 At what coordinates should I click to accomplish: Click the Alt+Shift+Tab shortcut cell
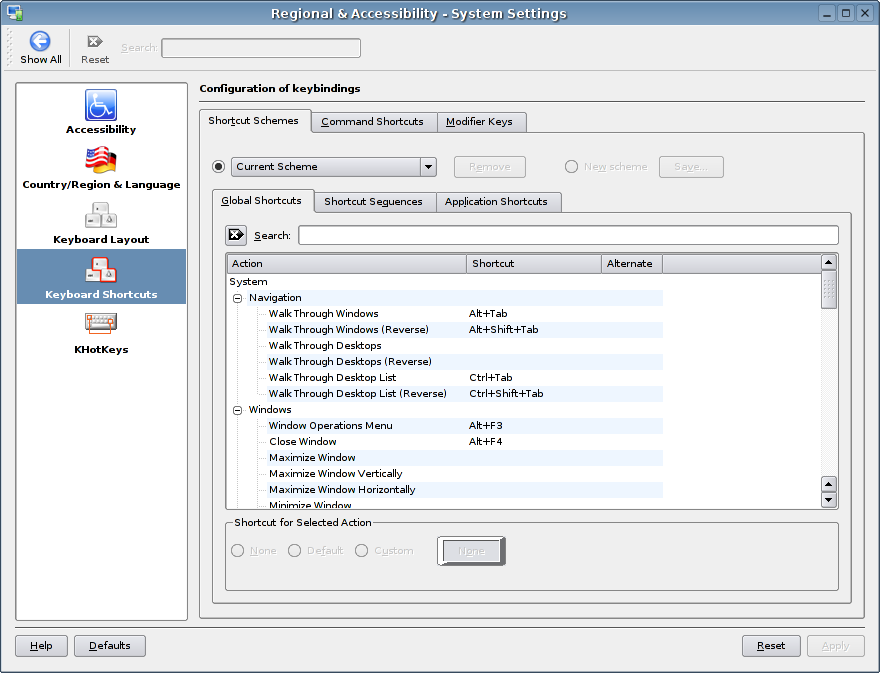503,329
